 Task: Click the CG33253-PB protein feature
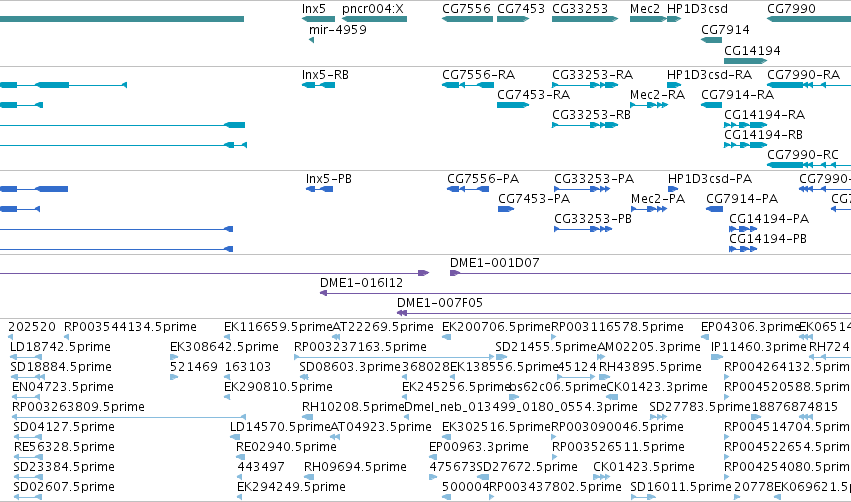click(583, 229)
